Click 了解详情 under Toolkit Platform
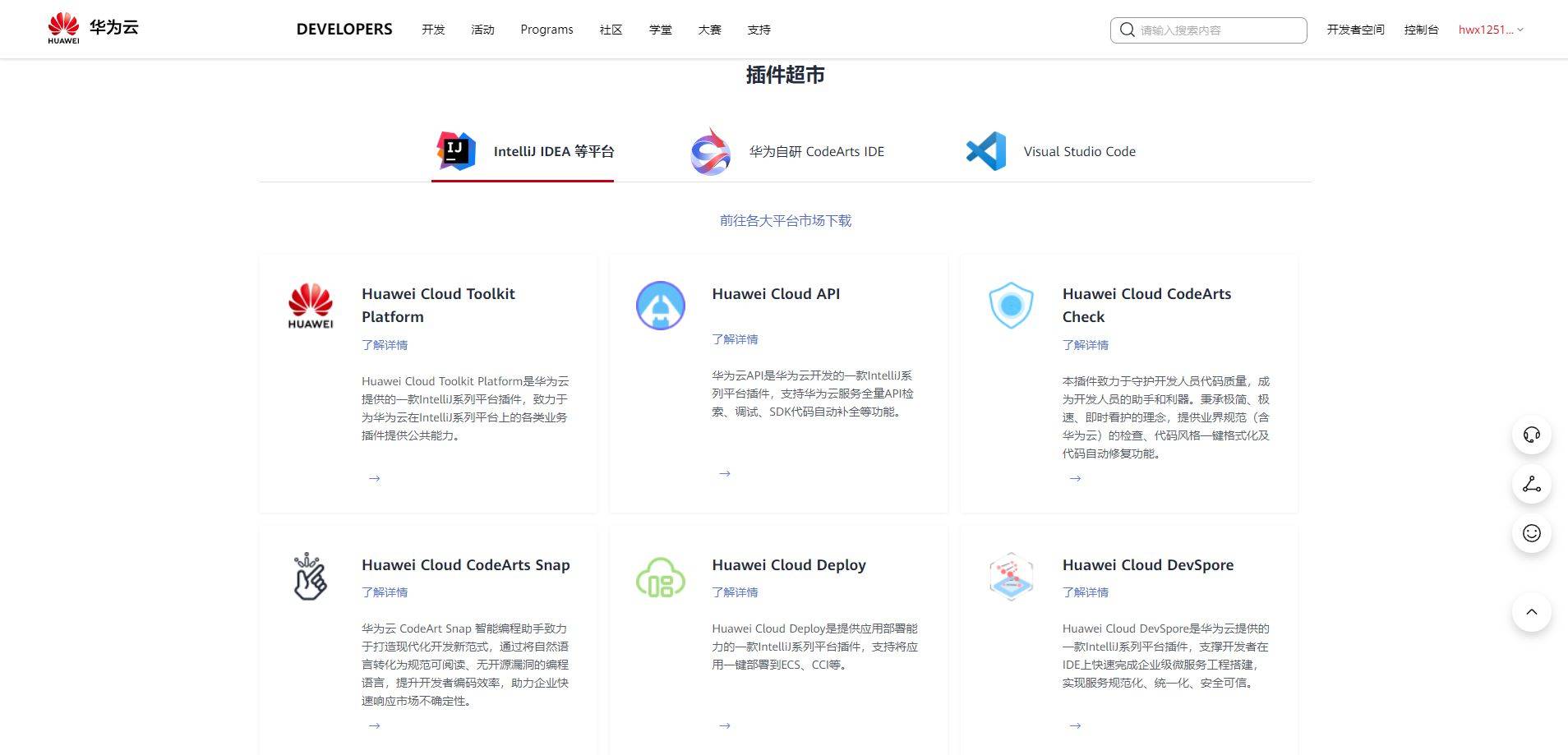The height and width of the screenshot is (755, 1568). [x=385, y=345]
